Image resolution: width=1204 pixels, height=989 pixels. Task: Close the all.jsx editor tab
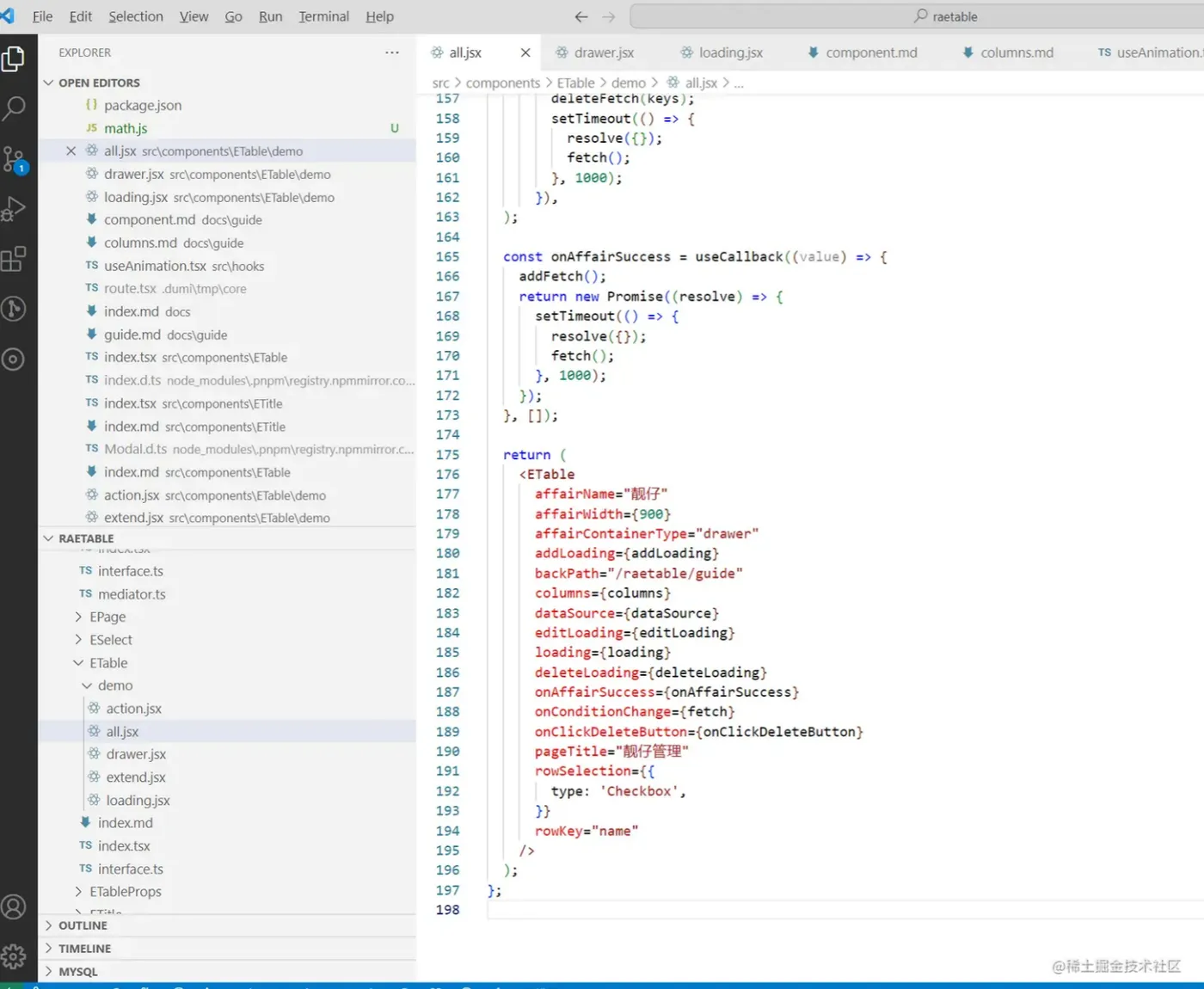coord(525,52)
